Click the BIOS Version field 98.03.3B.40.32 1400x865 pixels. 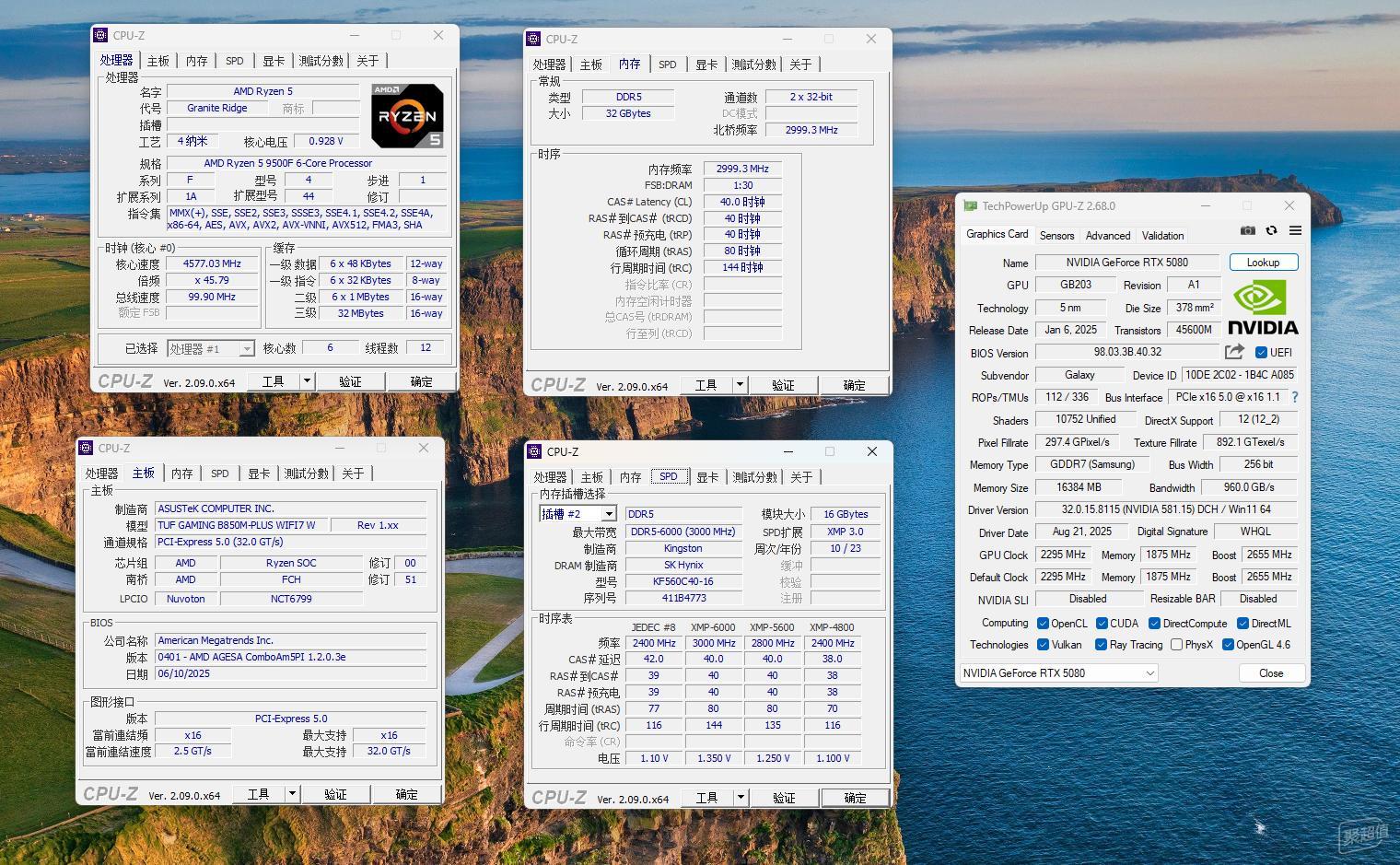click(x=1127, y=352)
